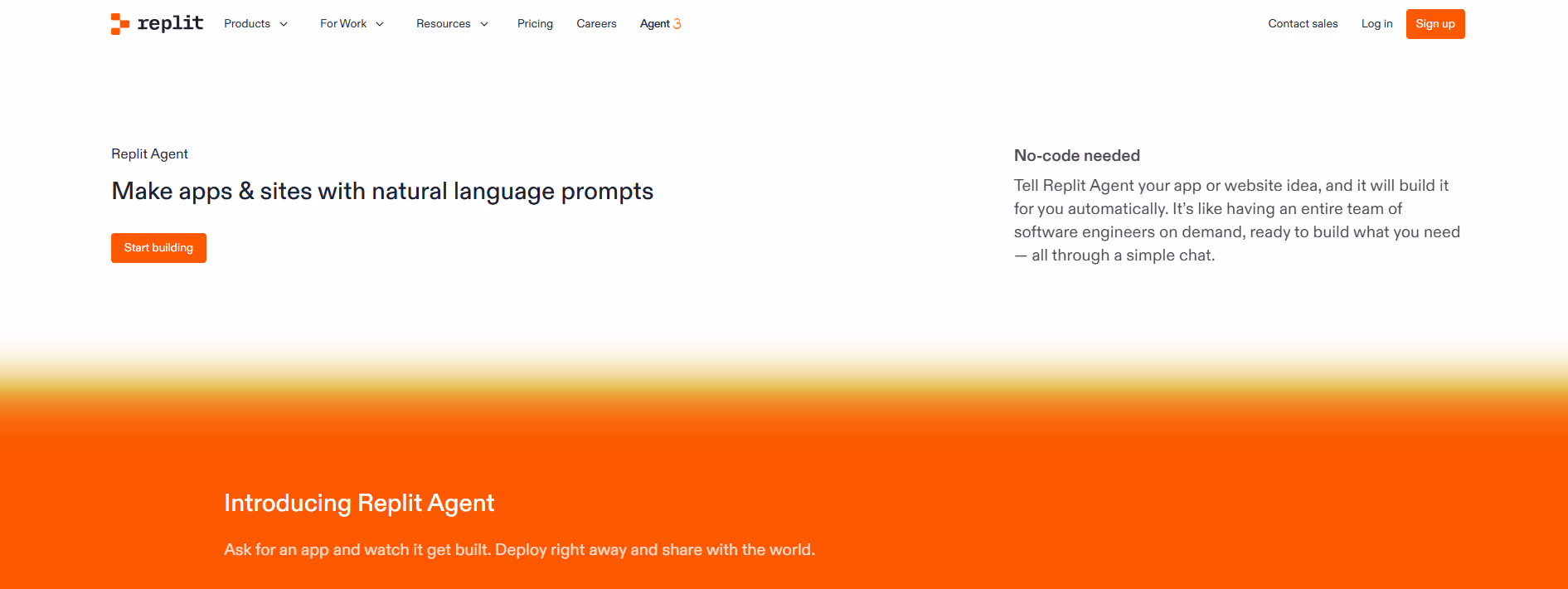The height and width of the screenshot is (589, 1568).
Task: Click Contact sales link
Action: tap(1303, 24)
